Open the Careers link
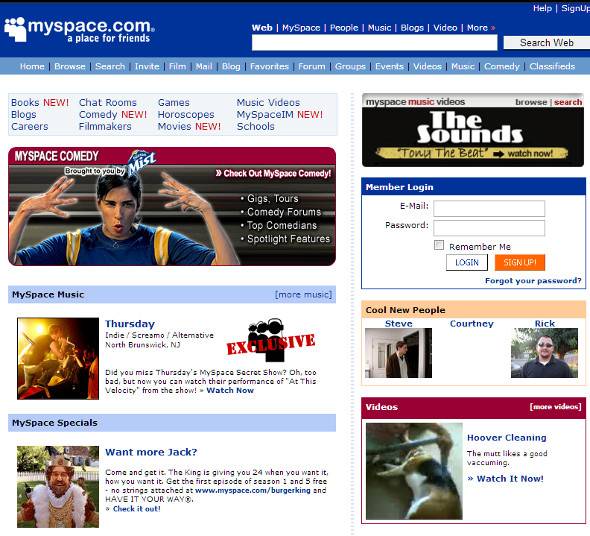 tap(30, 126)
